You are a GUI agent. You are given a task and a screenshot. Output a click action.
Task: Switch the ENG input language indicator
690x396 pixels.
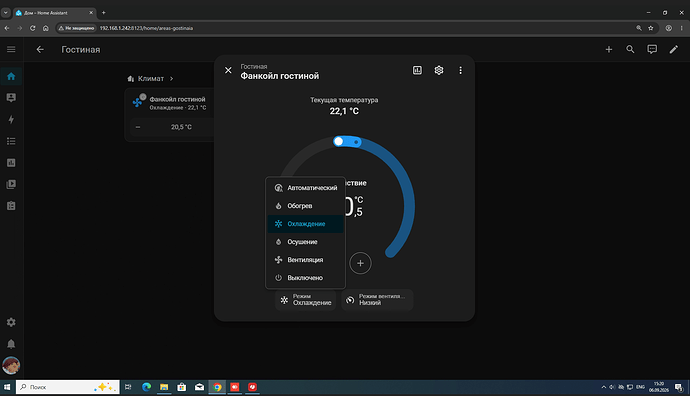pos(640,387)
